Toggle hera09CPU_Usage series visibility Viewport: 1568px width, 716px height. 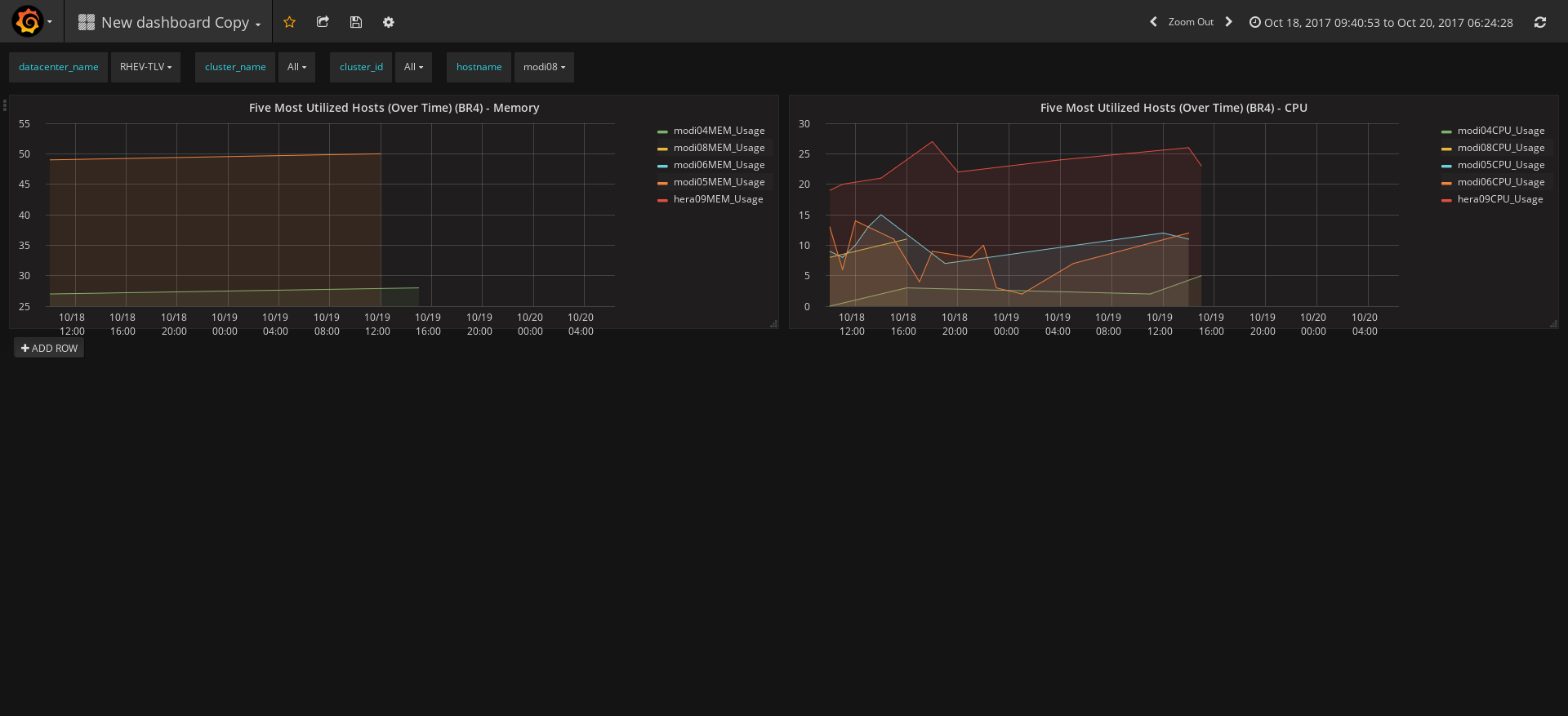1499,199
